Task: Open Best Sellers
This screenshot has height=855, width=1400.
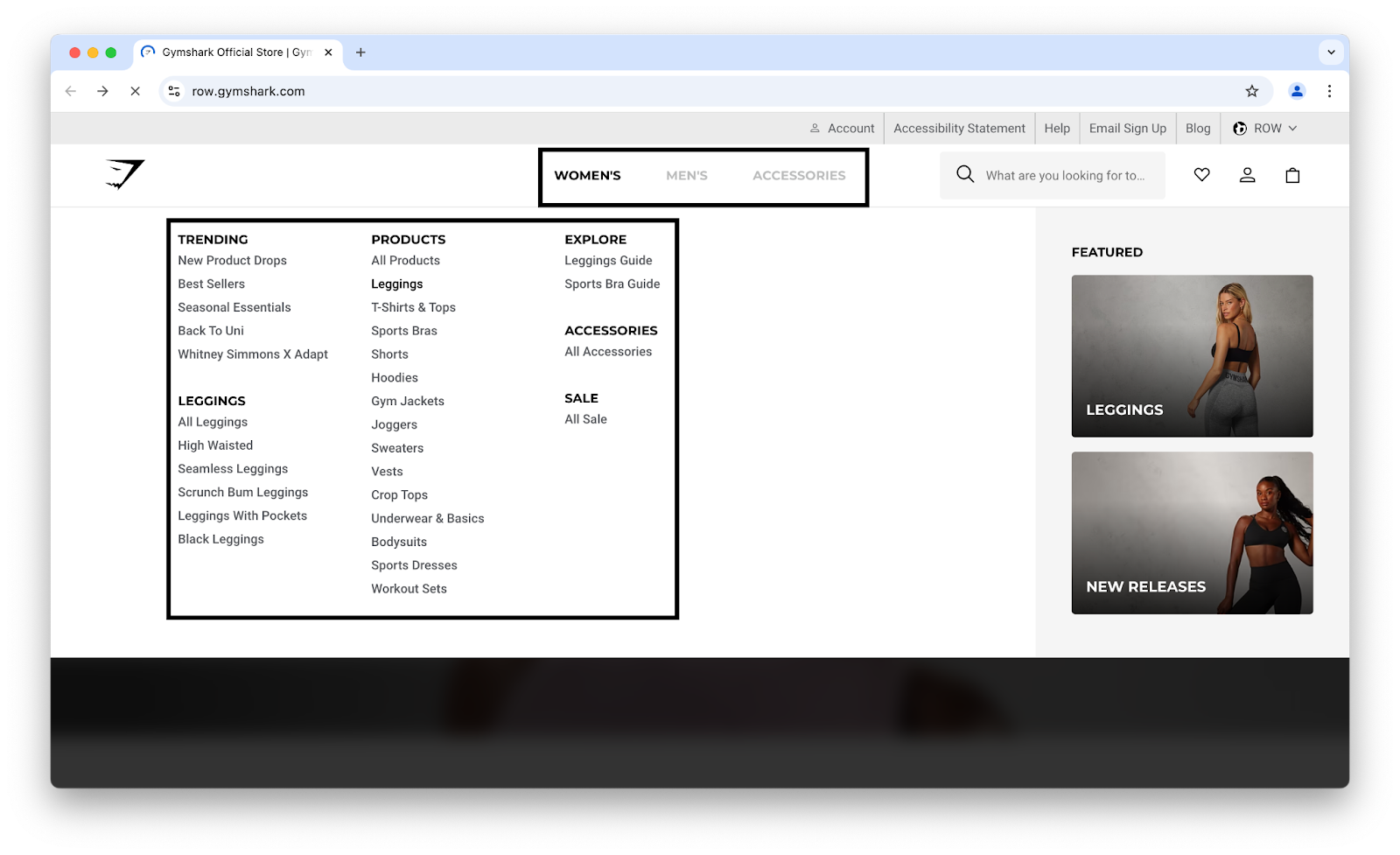Action: click(211, 284)
